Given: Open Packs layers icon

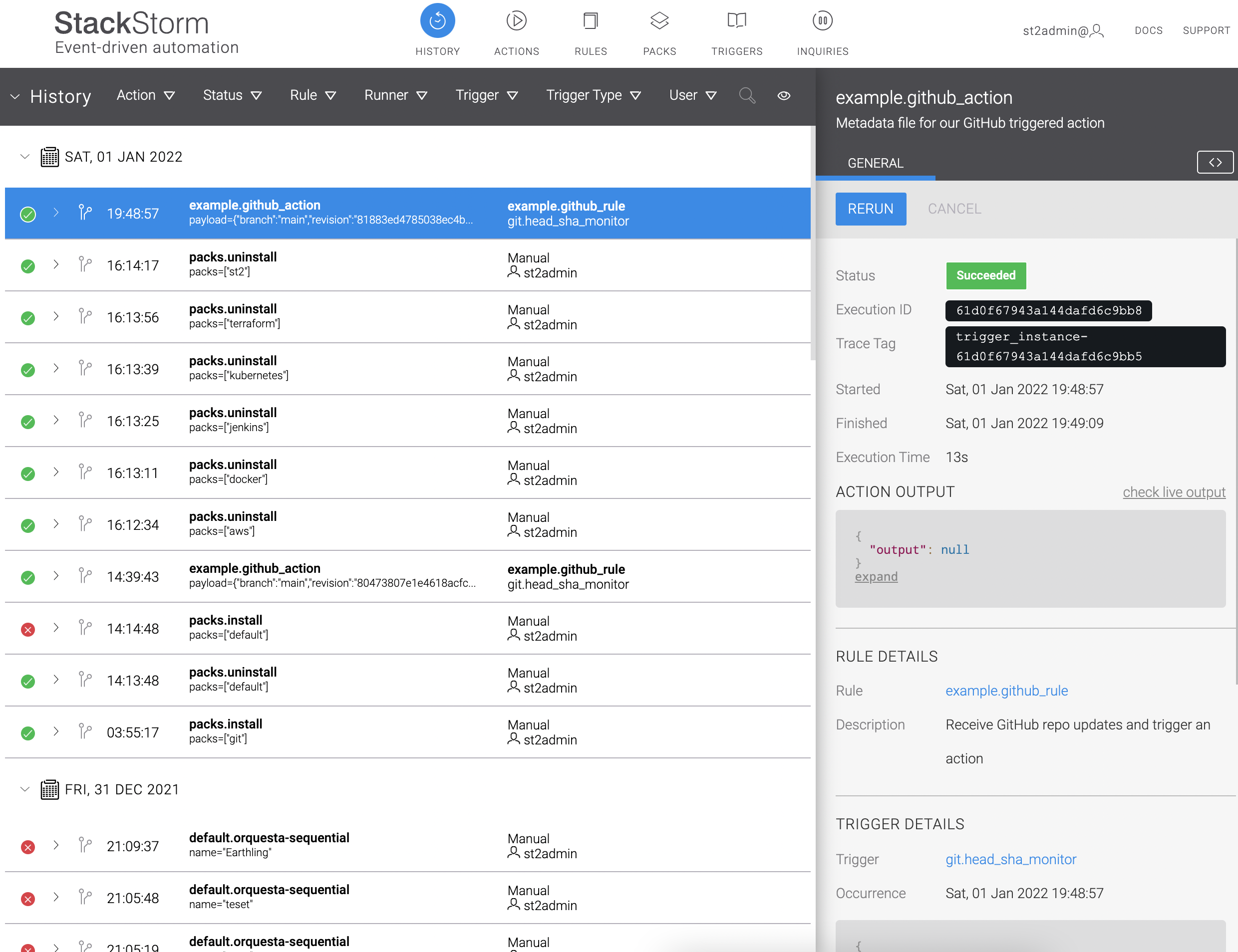Looking at the screenshot, I should (x=659, y=21).
